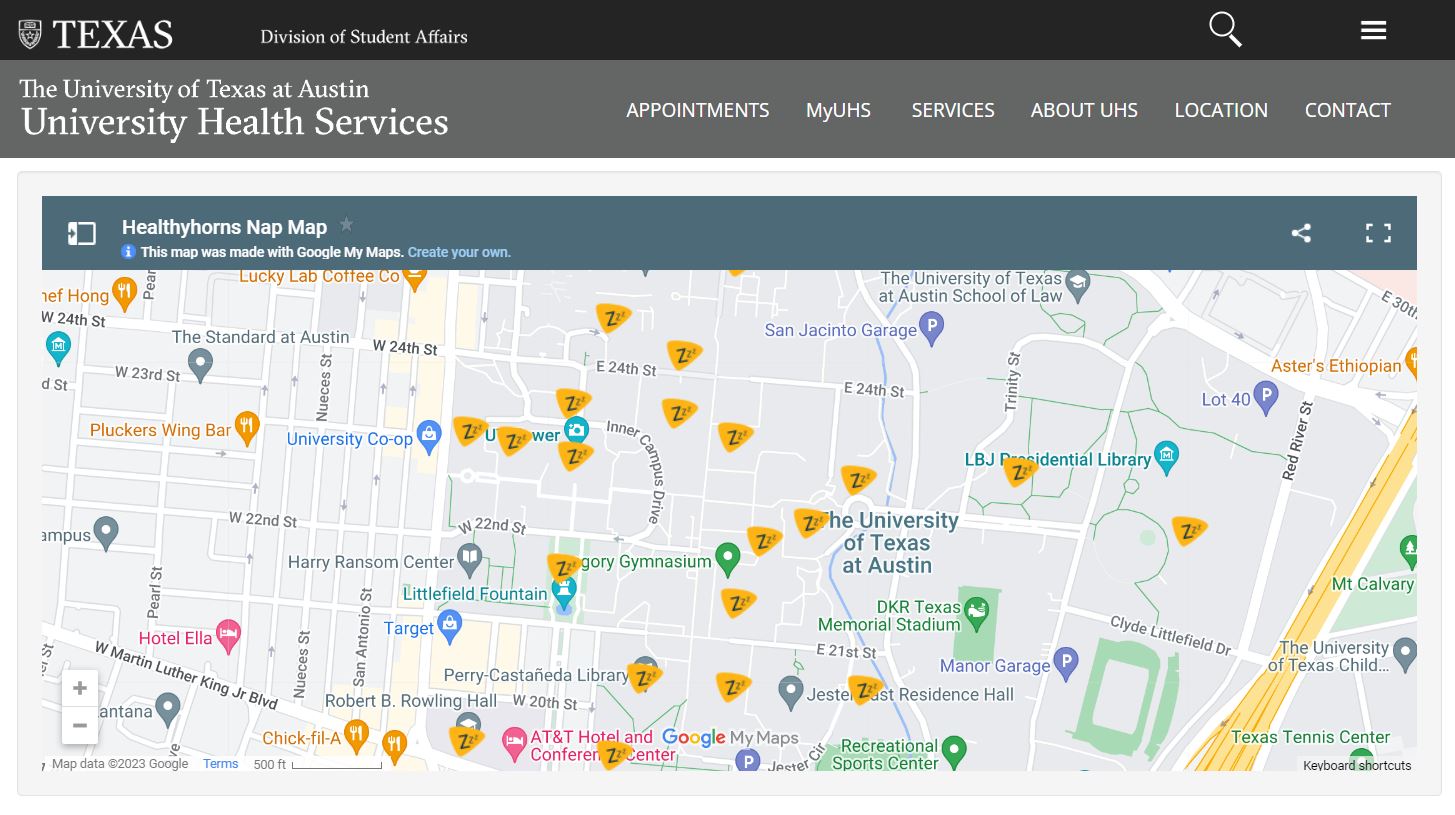Toggle the map legend sidebar panel icon

coord(82,233)
